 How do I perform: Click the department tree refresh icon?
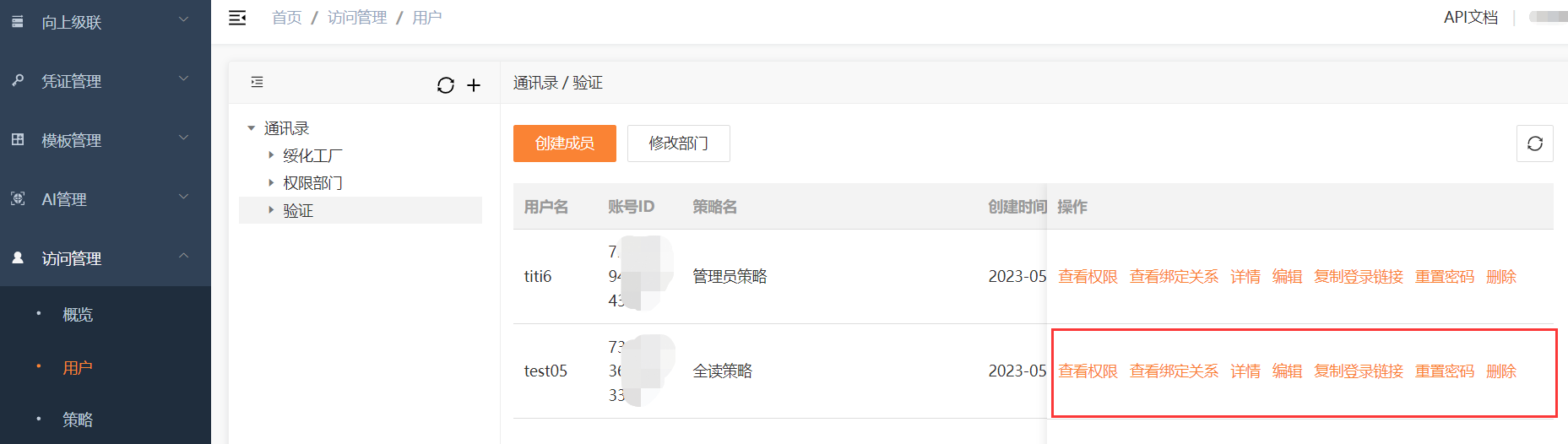pos(446,85)
